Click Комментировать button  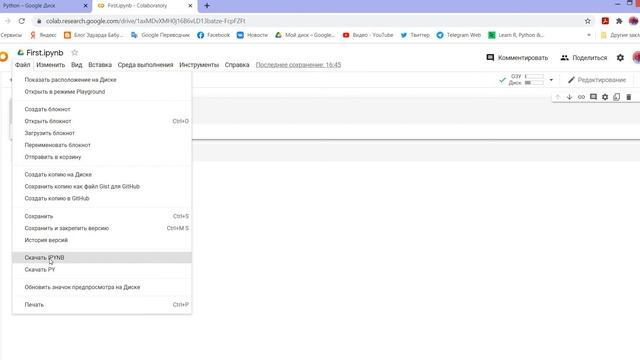pyautogui.click(x=517, y=58)
